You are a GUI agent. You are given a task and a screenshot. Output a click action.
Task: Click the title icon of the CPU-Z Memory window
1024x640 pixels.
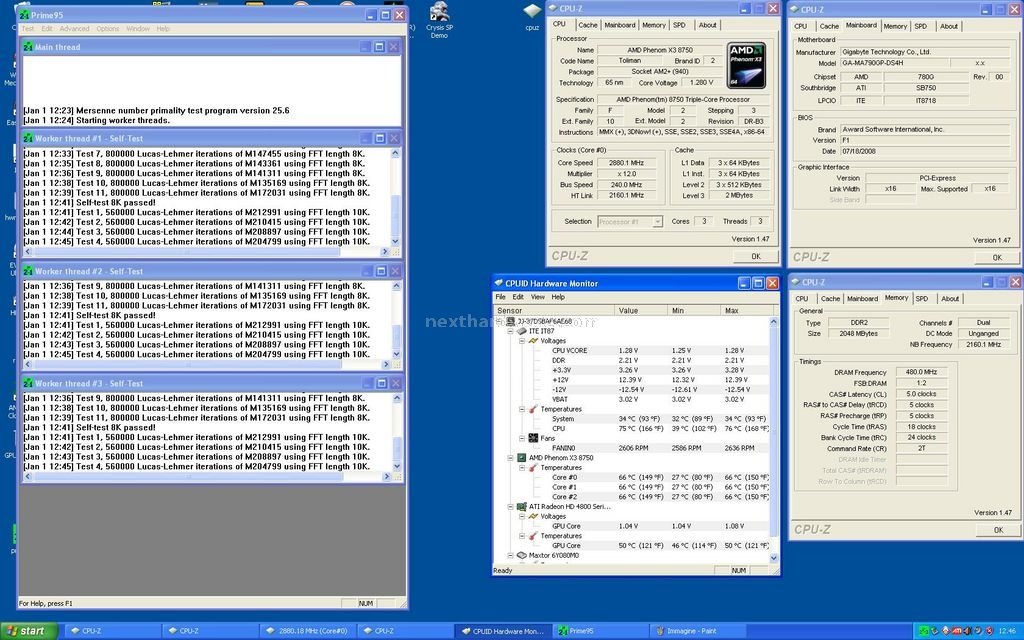point(795,282)
